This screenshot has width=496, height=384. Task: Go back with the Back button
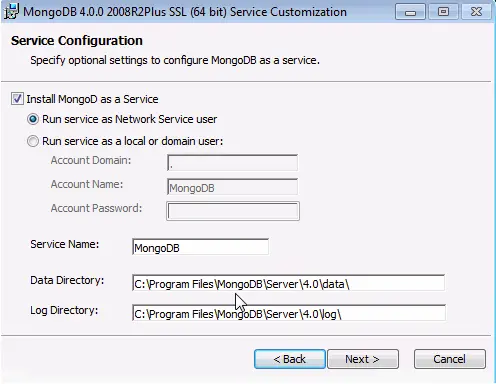pyautogui.click(x=289, y=359)
